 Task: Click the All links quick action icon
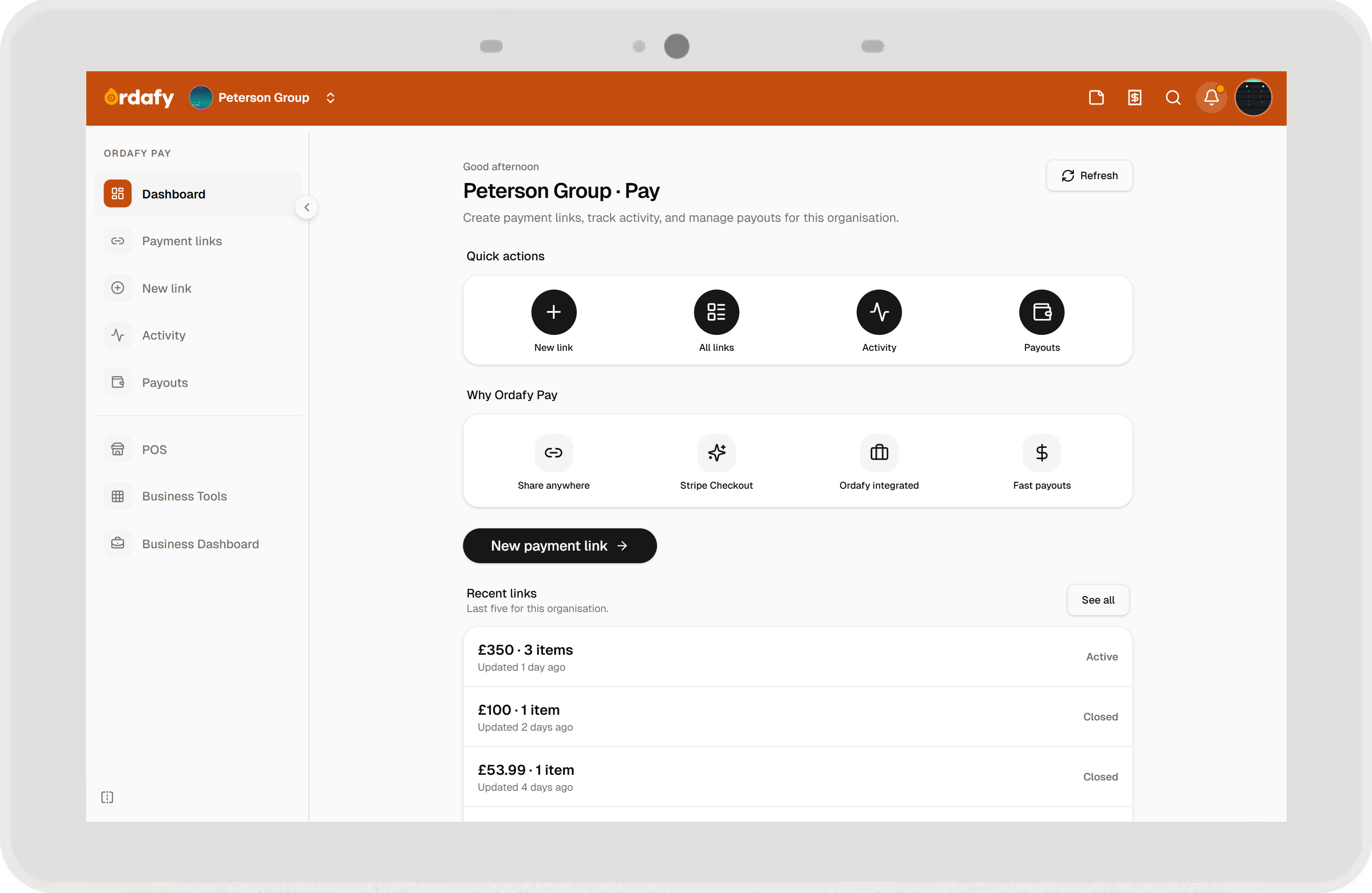click(716, 312)
